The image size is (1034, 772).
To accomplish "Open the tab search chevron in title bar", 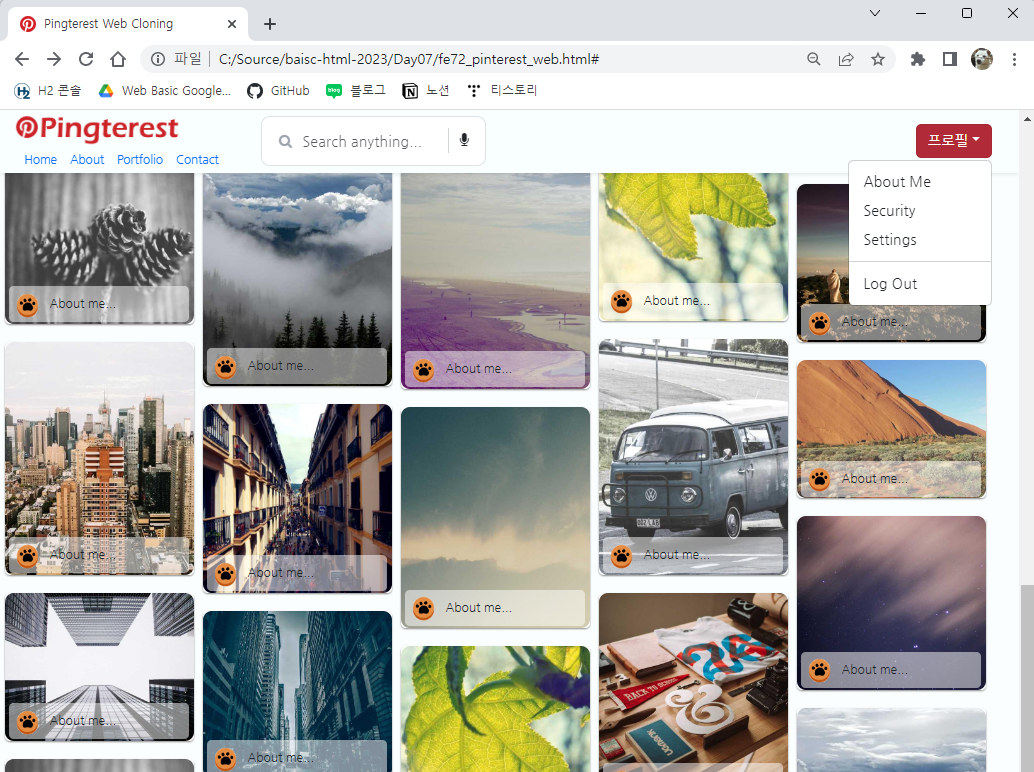I will (875, 13).
